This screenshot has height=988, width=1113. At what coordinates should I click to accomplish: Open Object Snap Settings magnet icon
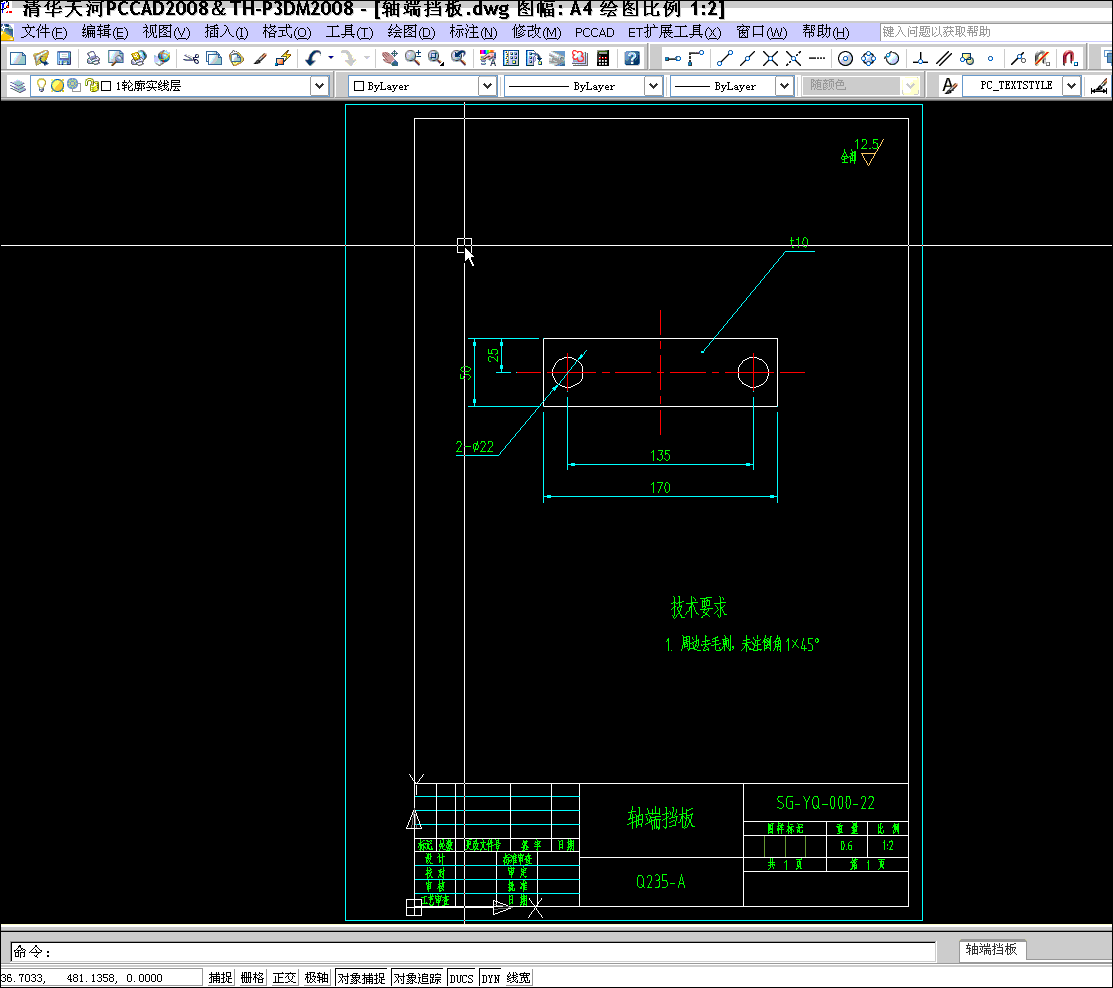[x=1070, y=58]
